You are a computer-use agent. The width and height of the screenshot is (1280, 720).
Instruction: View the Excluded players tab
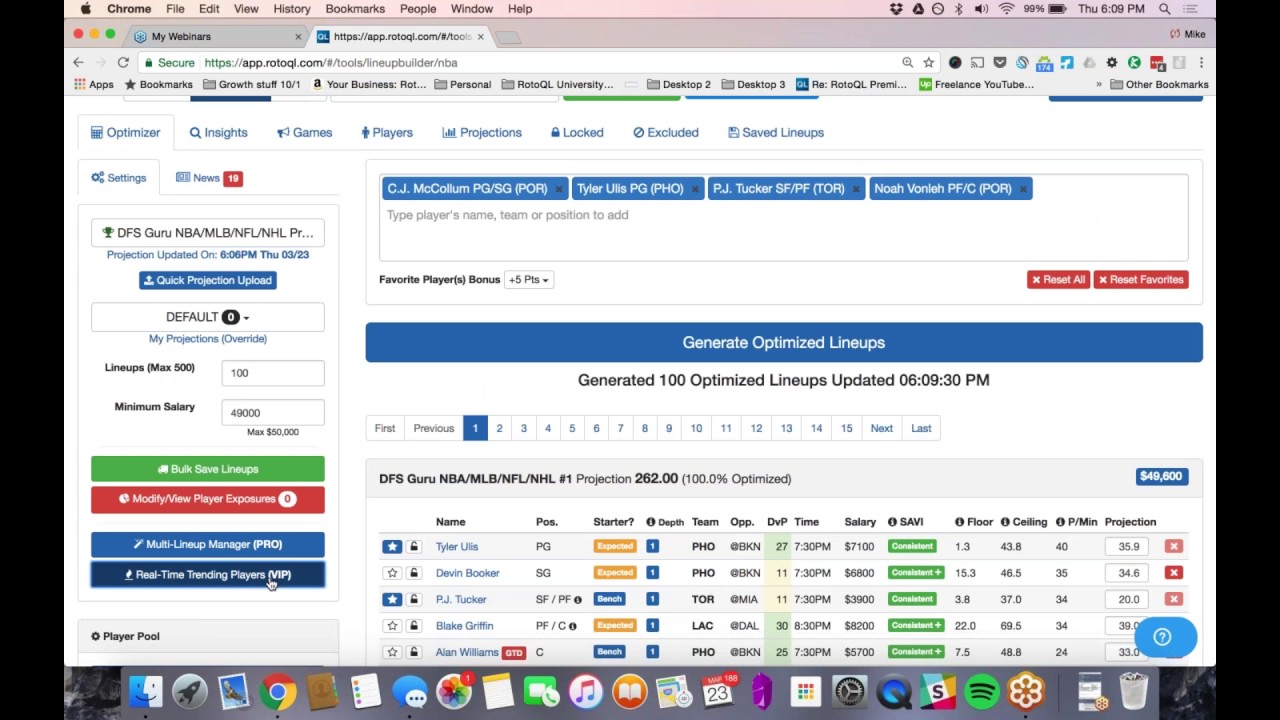pos(666,133)
